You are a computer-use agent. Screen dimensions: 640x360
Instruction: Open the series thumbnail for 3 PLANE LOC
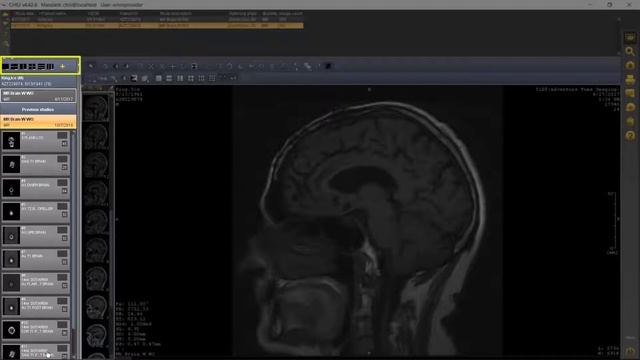click(x=11, y=141)
